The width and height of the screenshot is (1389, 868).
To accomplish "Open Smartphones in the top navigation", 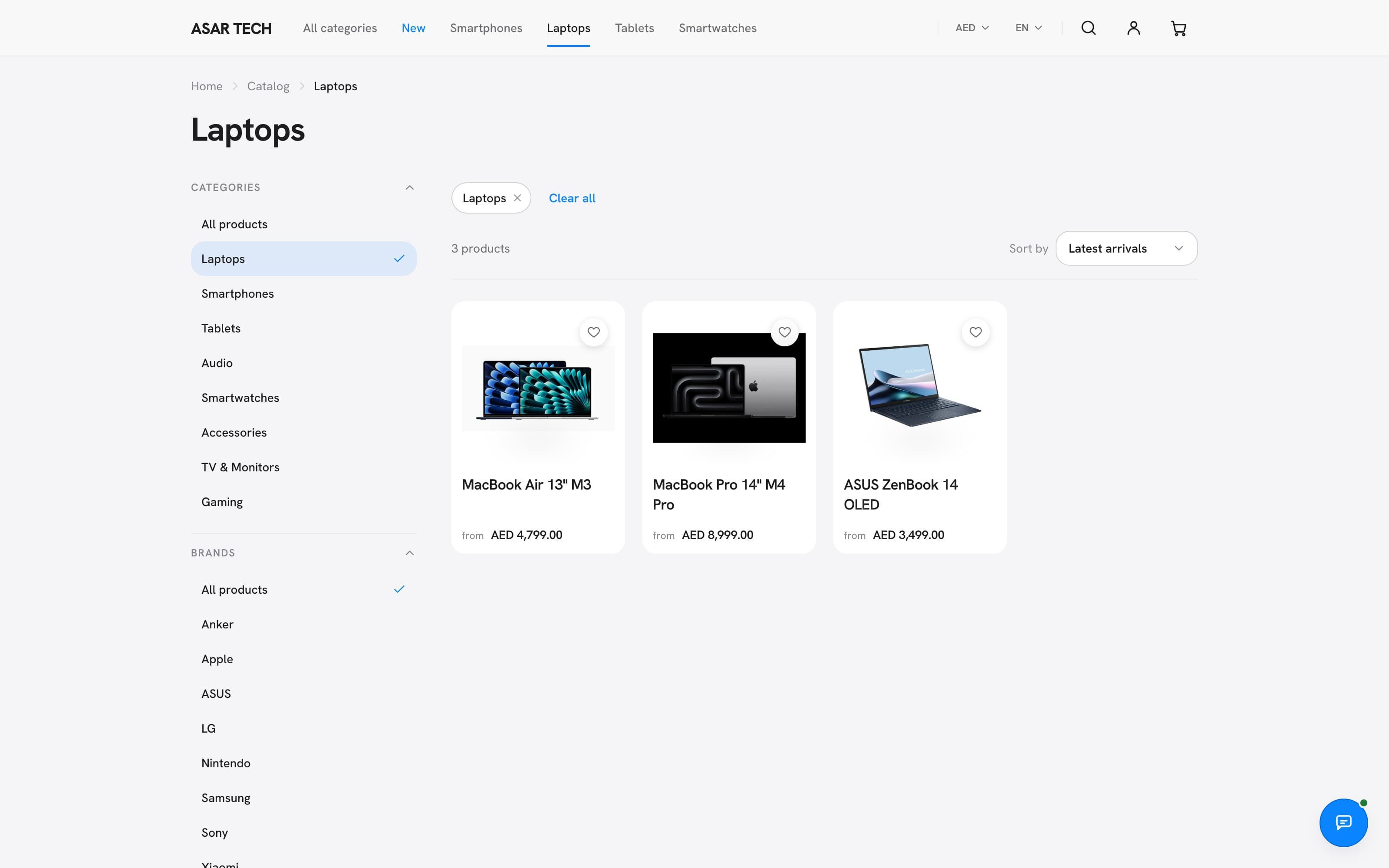I will [x=486, y=28].
